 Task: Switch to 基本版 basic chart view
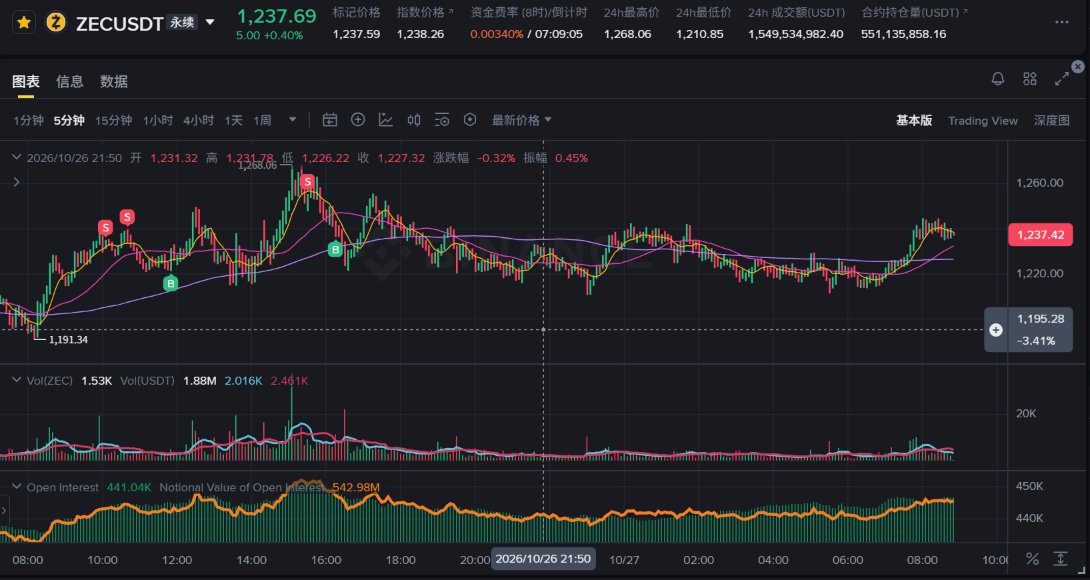914,120
